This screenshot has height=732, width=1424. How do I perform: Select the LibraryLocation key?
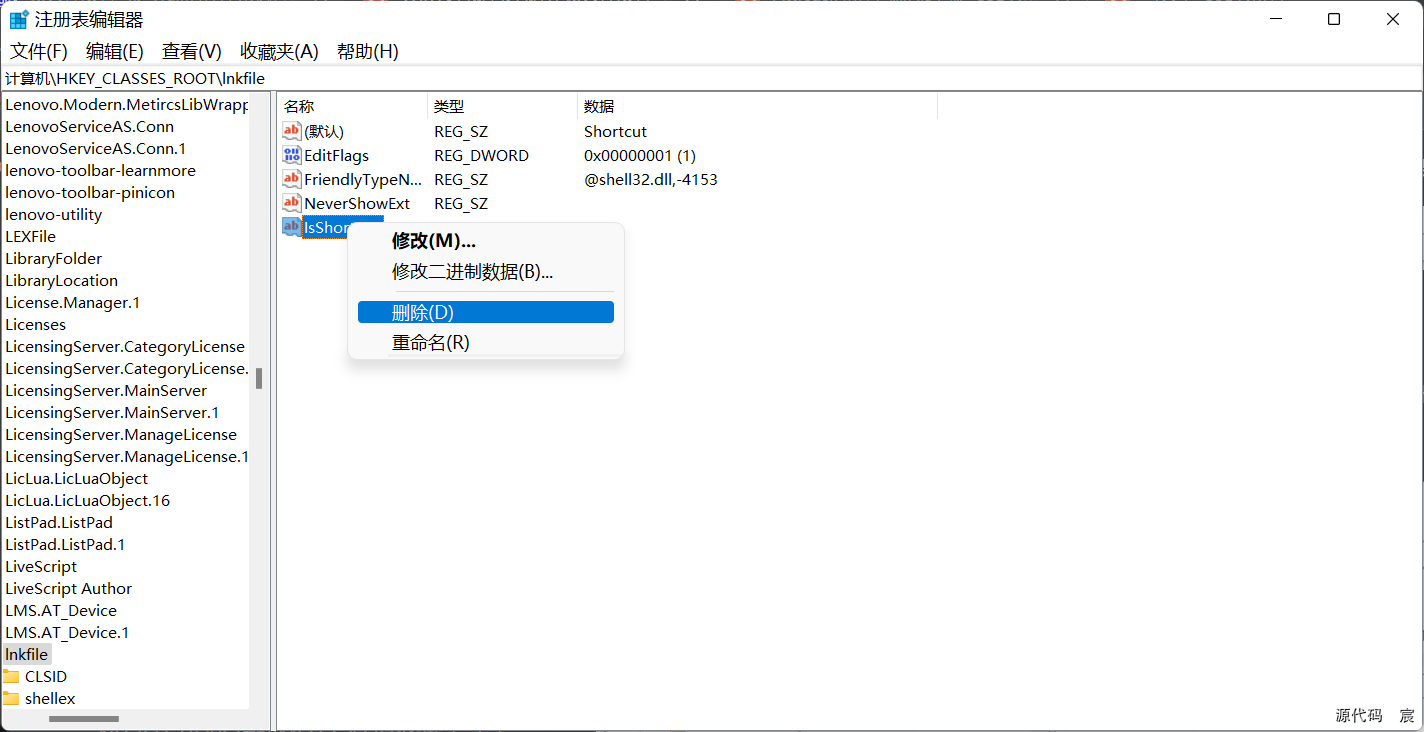point(61,280)
